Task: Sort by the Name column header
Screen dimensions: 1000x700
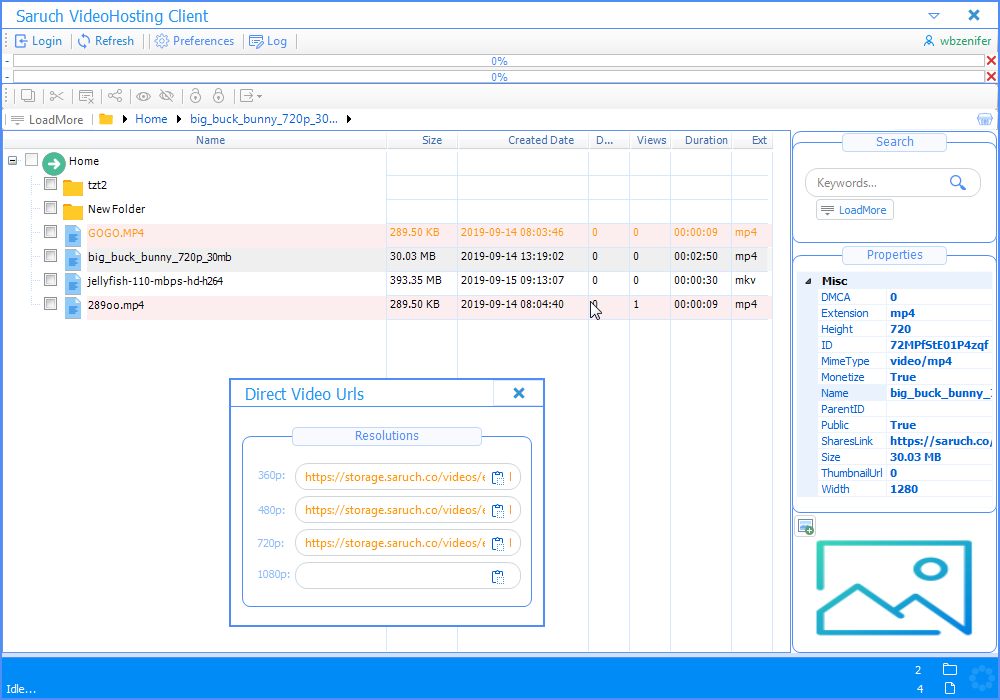Action: [x=210, y=140]
